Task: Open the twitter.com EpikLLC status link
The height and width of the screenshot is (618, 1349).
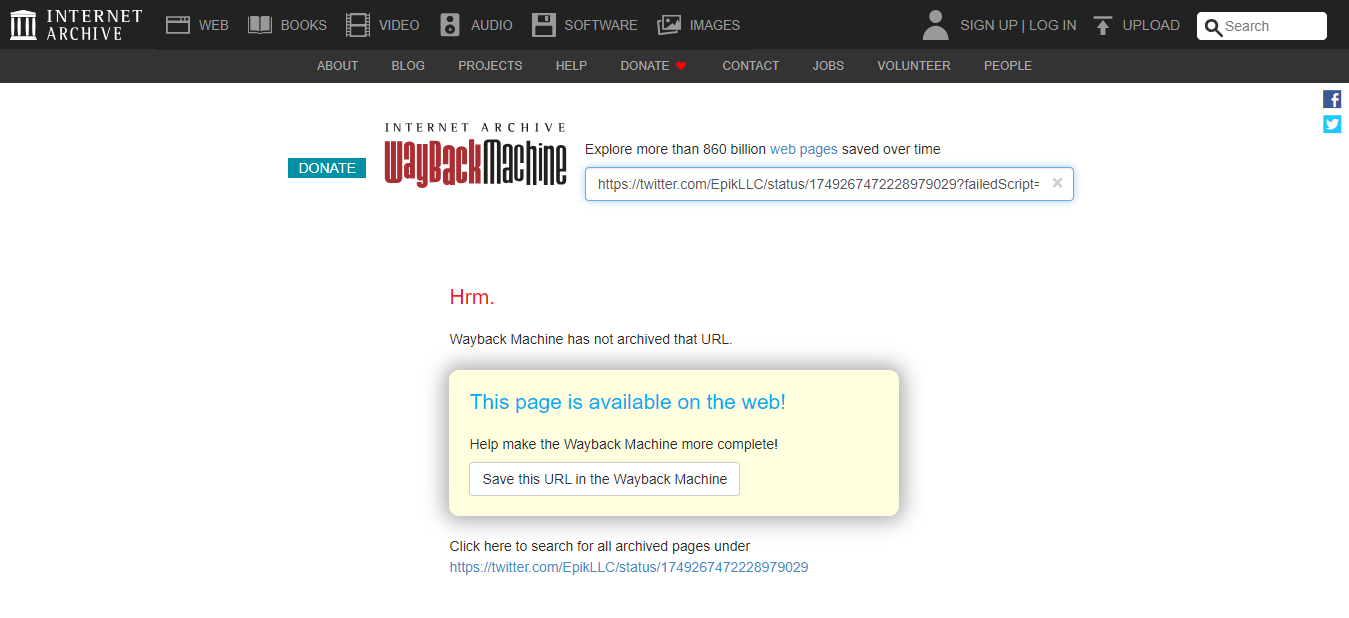Action: click(629, 567)
